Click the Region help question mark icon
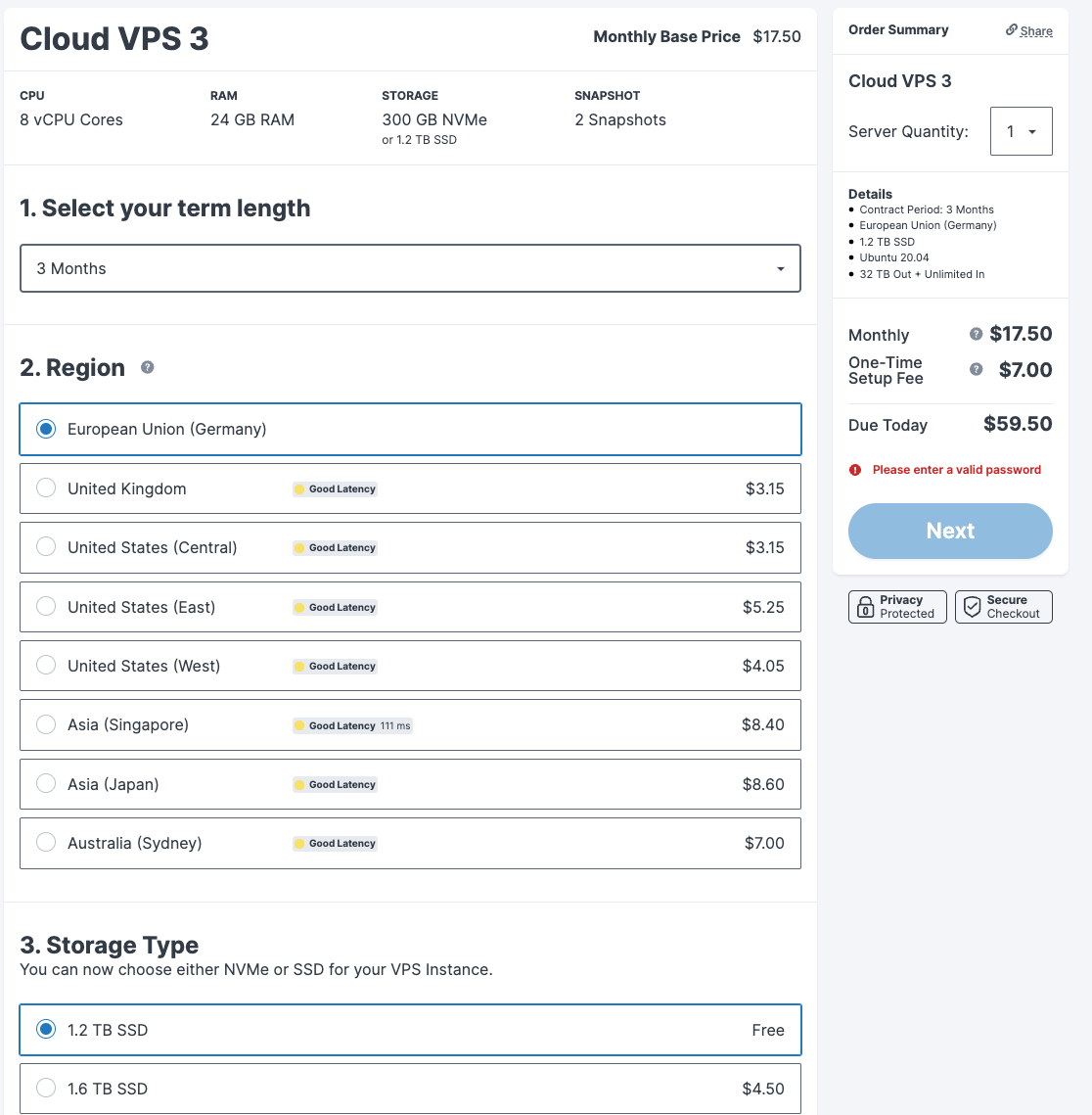The height and width of the screenshot is (1115, 1092). coord(147,368)
